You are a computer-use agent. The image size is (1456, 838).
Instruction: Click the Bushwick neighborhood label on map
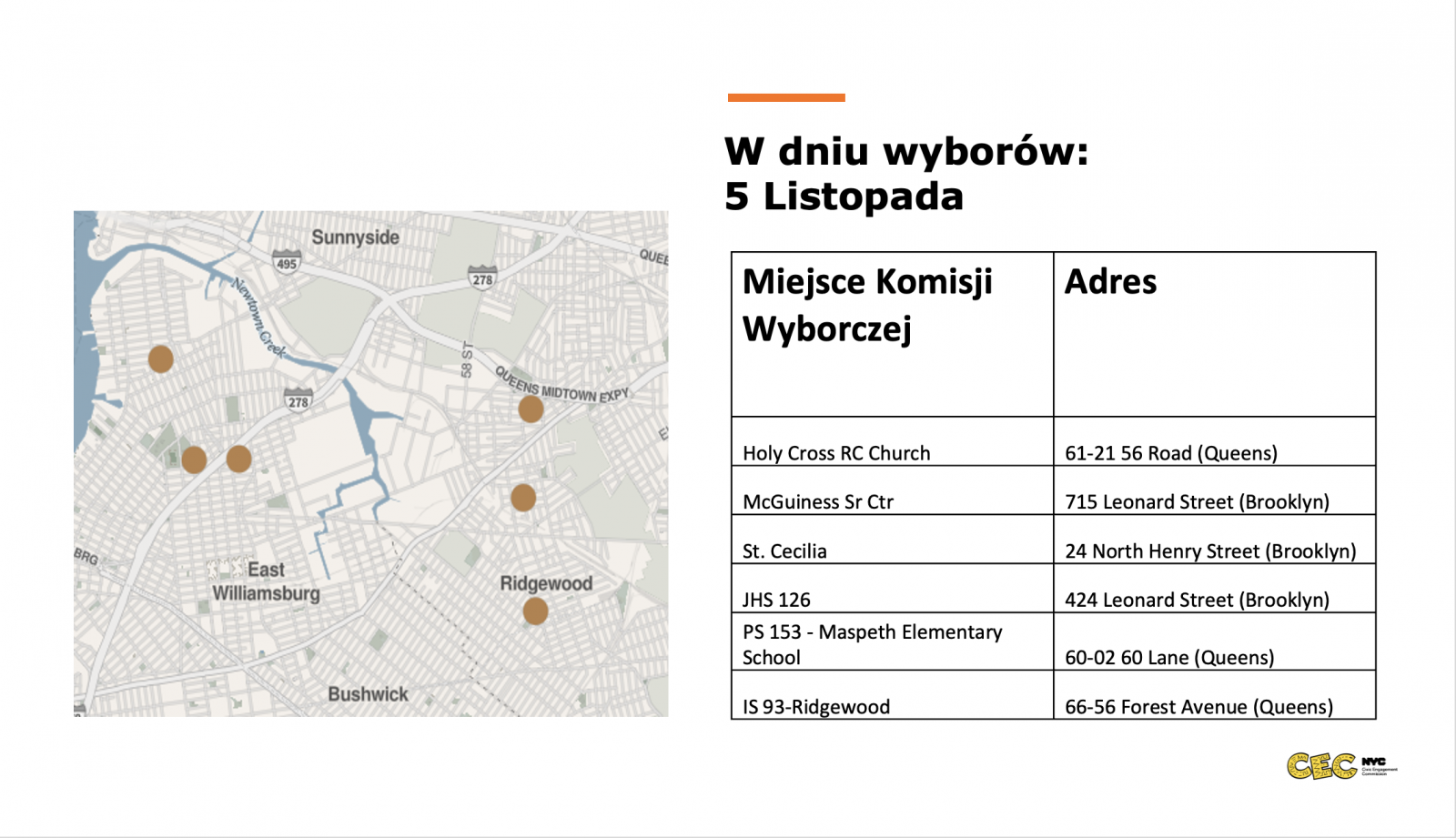(368, 694)
